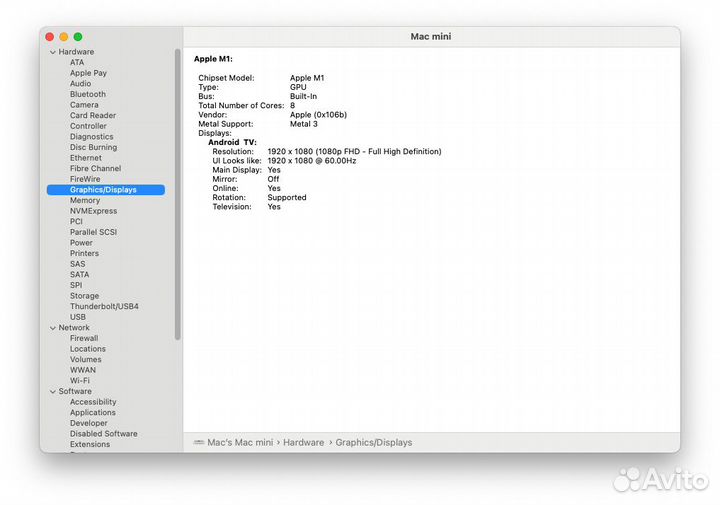
Task: Click the Hardware section label
Action: pyautogui.click(x=76, y=52)
